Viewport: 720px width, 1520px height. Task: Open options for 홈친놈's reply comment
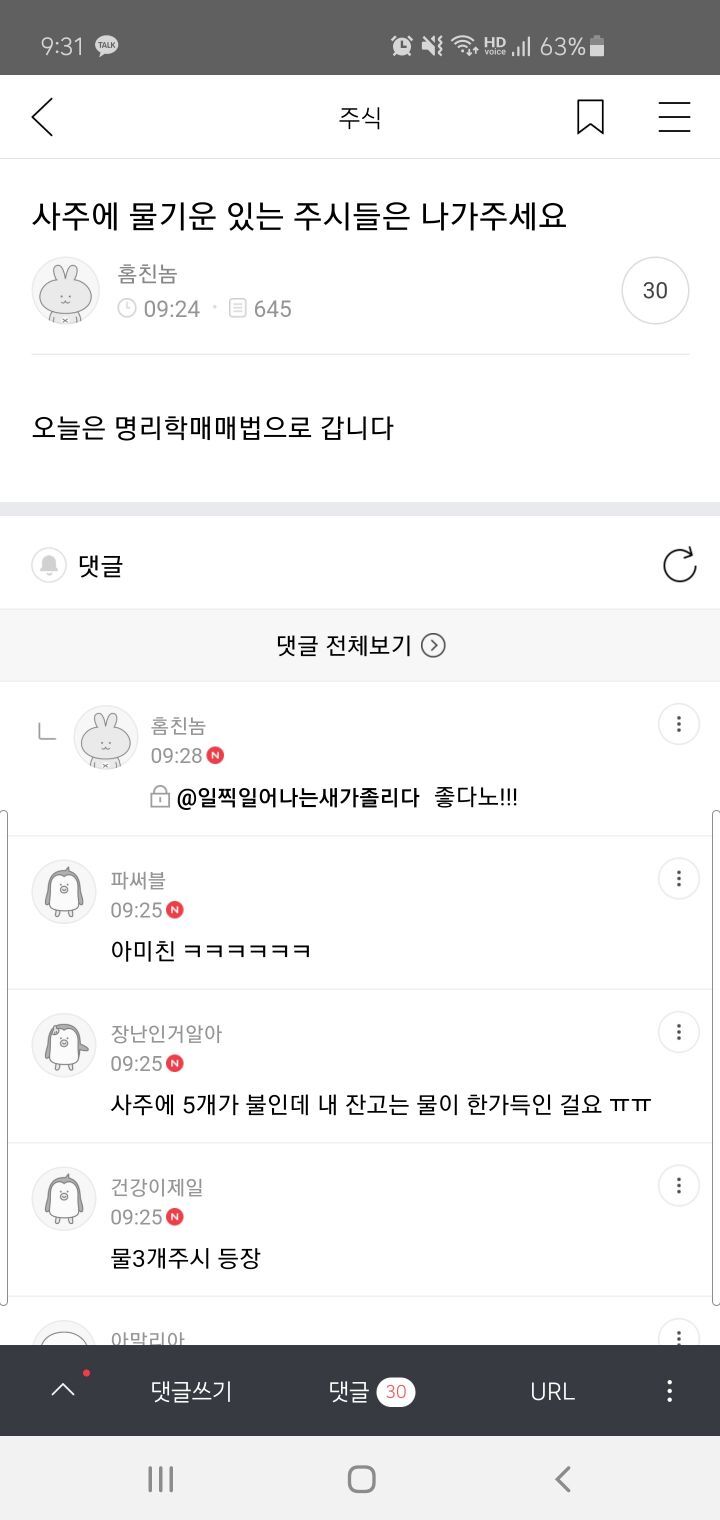[x=678, y=724]
